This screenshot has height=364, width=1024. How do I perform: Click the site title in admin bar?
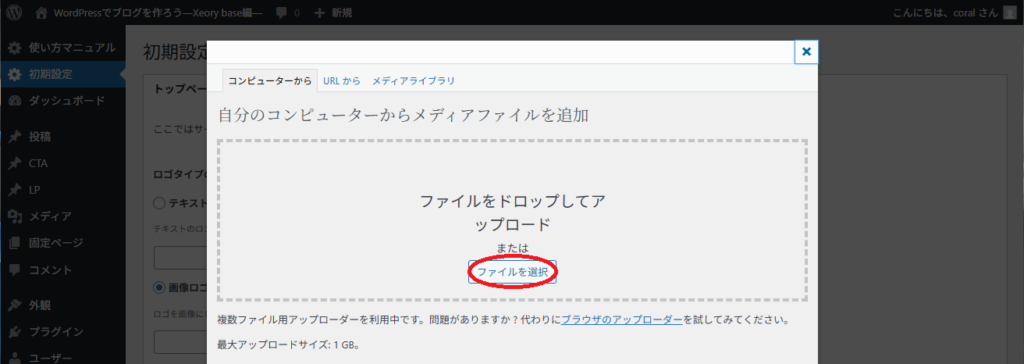[x=159, y=12]
